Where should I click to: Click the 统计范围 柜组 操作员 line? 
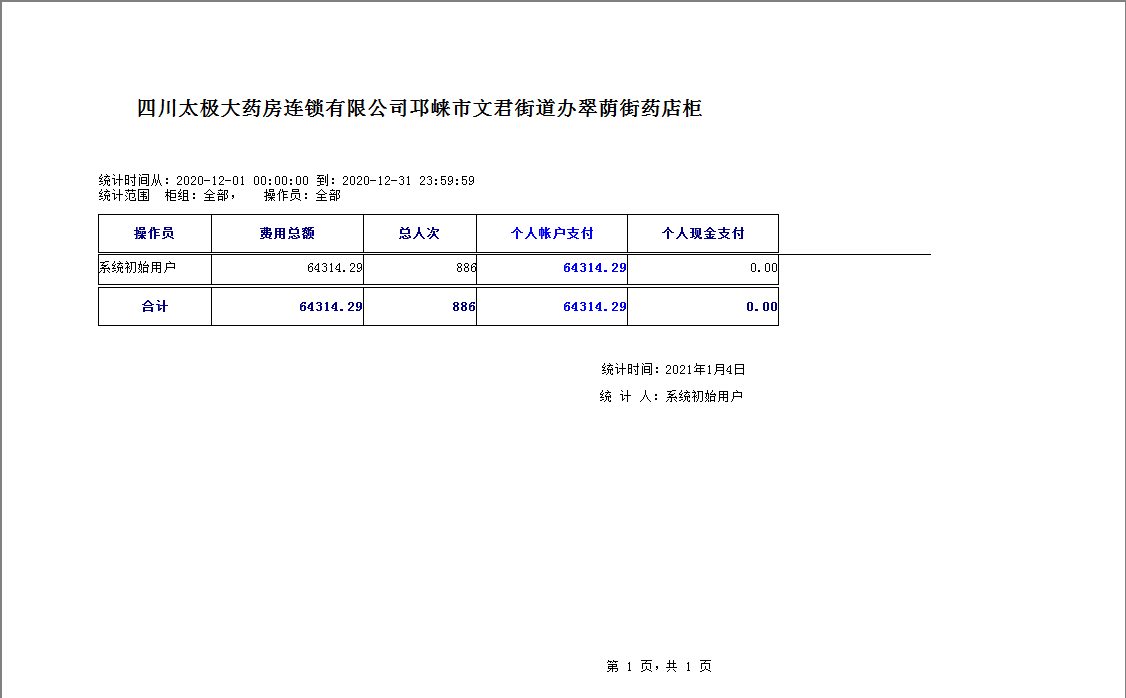pyautogui.click(x=220, y=195)
